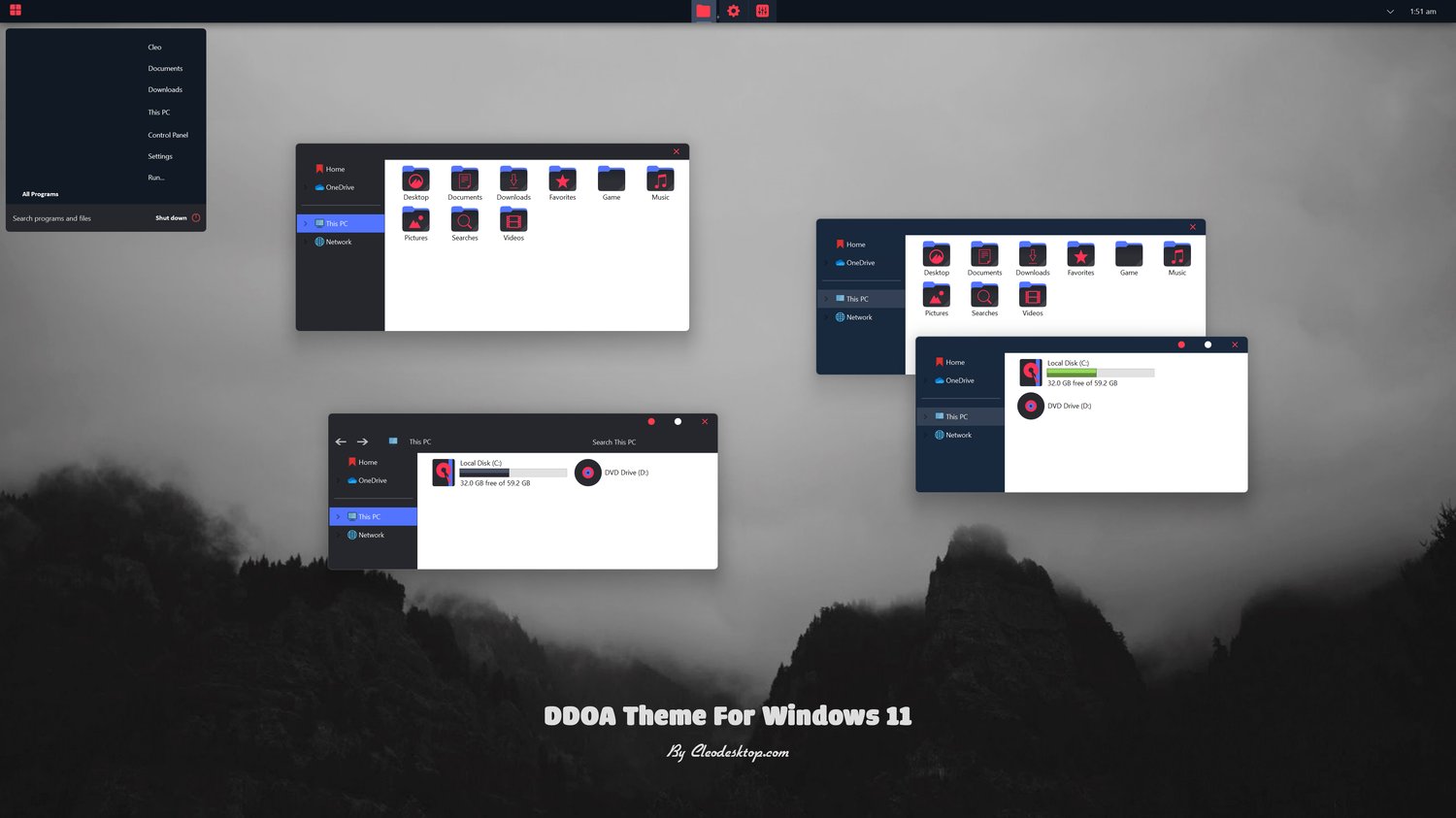Open Downloads folder in the right navy Explorer window
The image size is (1456, 818).
point(1033,259)
